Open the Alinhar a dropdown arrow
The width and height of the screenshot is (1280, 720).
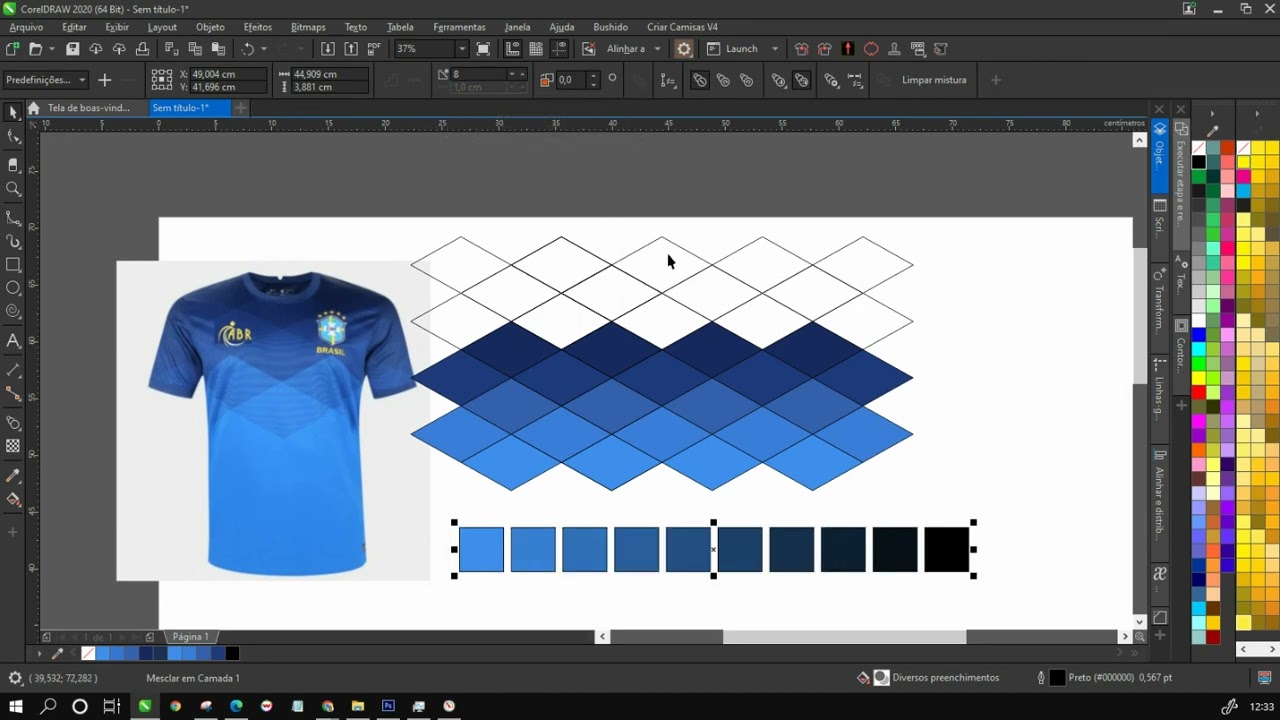(x=657, y=48)
